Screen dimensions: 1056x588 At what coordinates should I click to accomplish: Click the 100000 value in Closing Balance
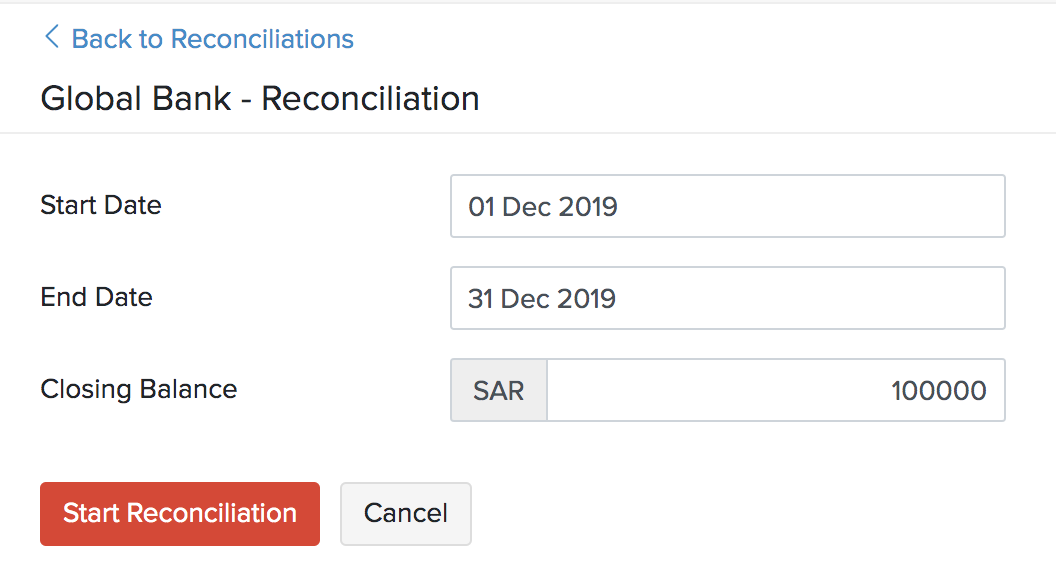coord(938,390)
